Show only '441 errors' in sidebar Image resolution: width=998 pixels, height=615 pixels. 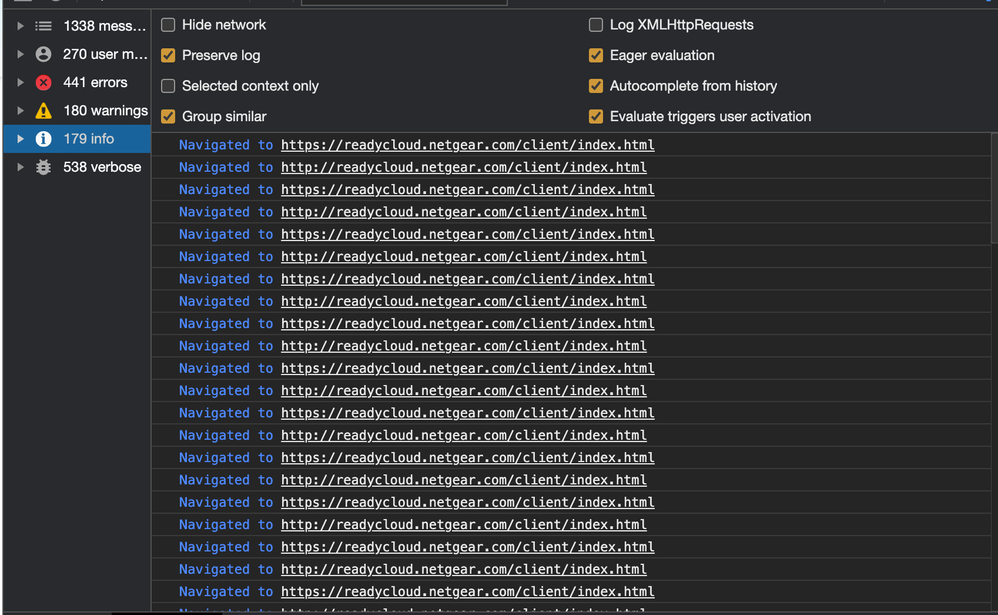[95, 82]
